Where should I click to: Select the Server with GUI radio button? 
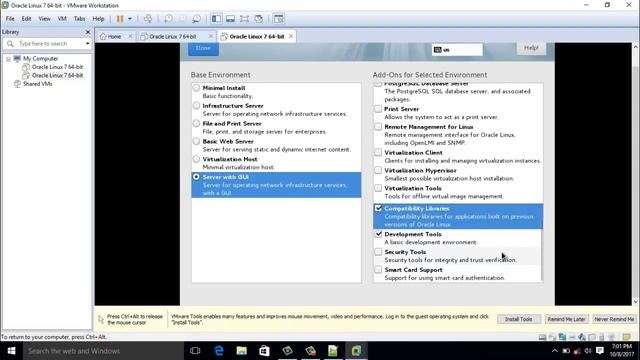[196, 177]
